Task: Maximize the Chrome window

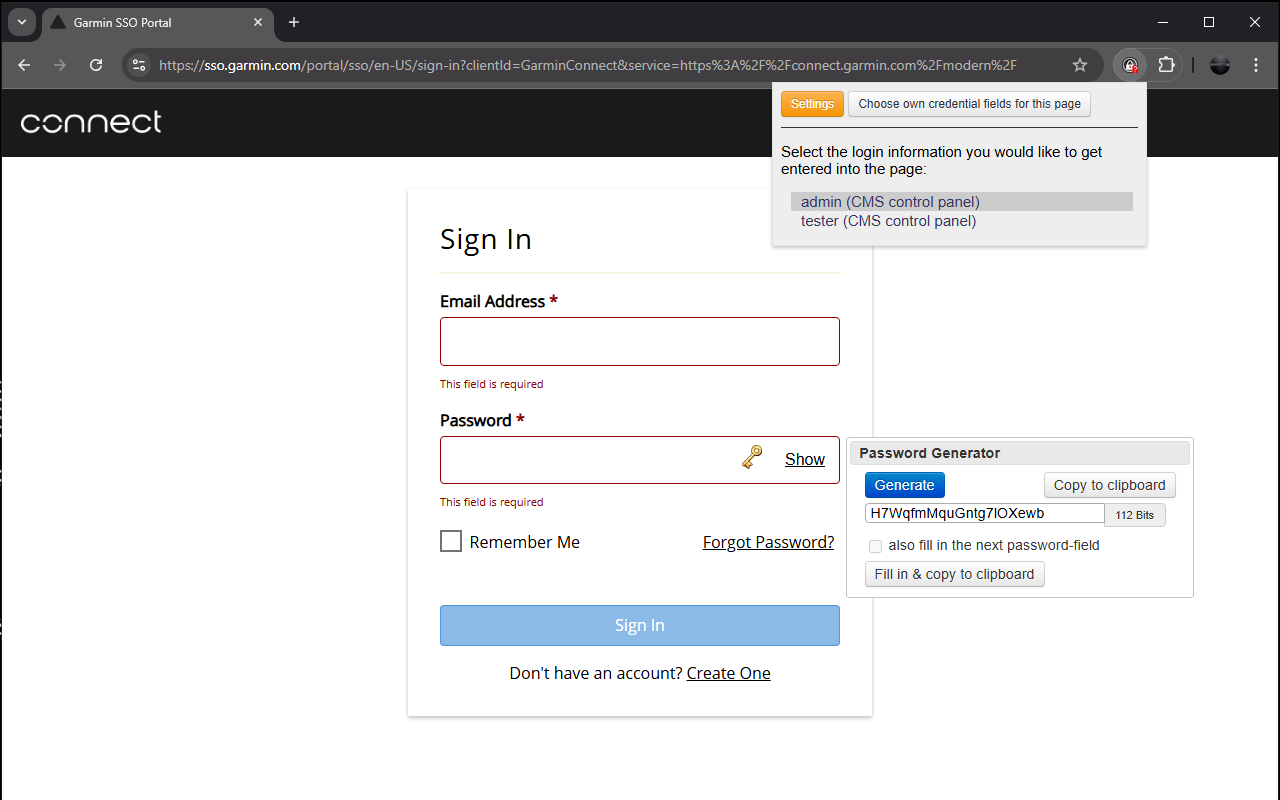Action: pos(1209,22)
